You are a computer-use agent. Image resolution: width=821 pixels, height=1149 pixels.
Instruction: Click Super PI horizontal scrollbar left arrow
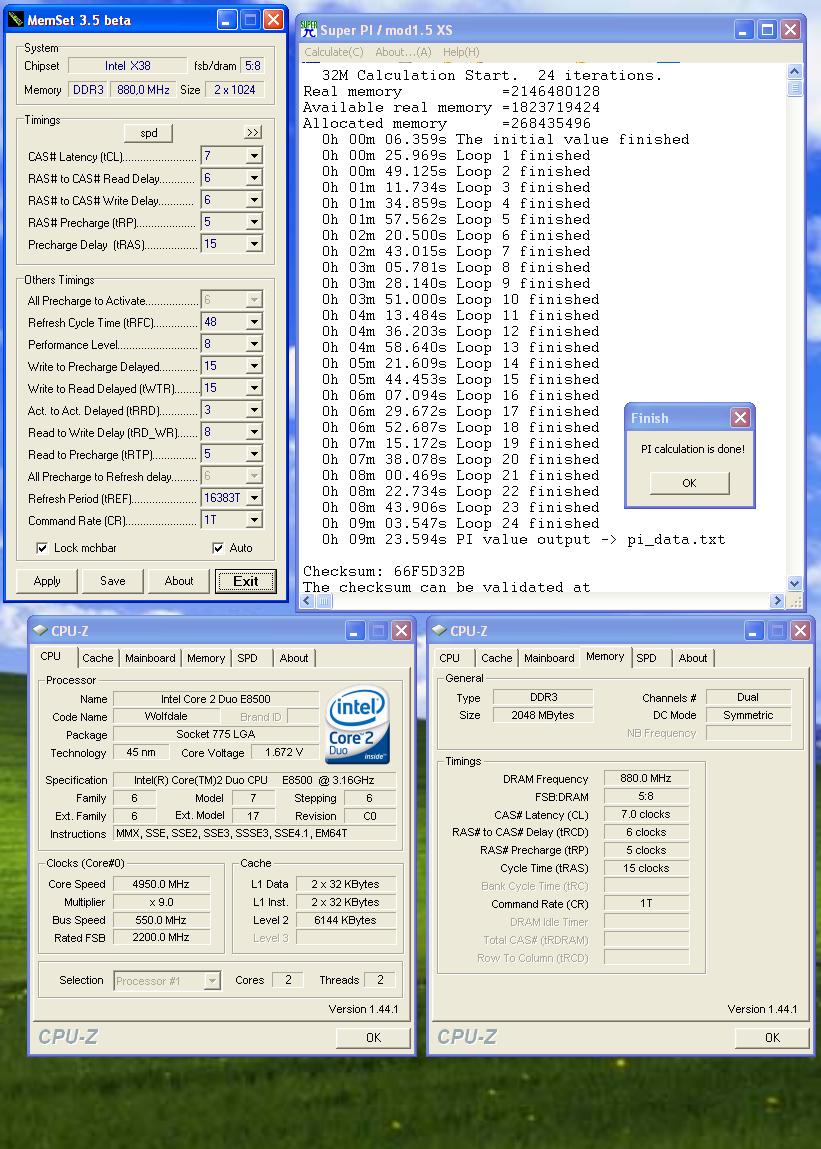pos(308,601)
